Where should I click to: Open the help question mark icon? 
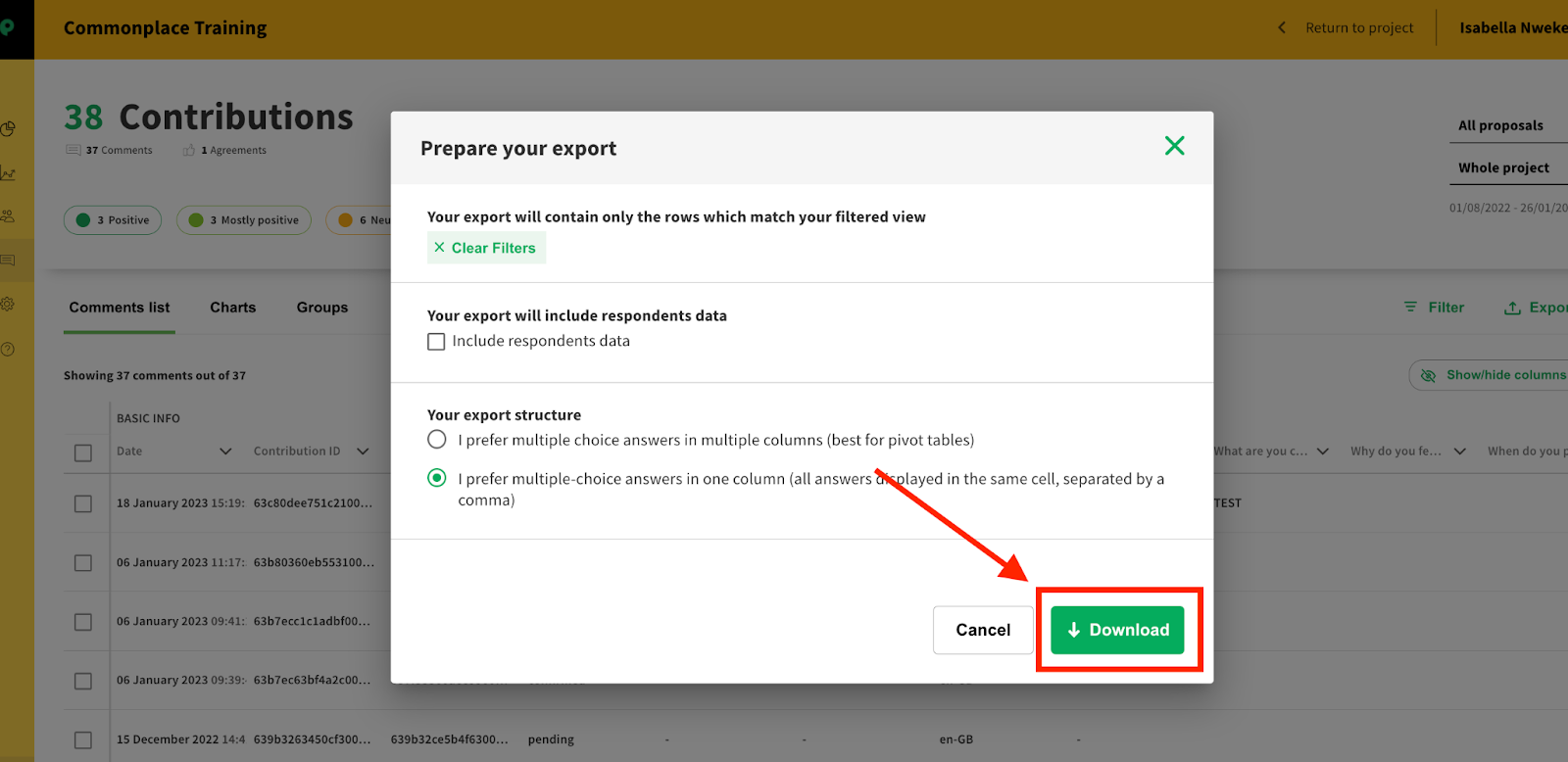click(8, 350)
